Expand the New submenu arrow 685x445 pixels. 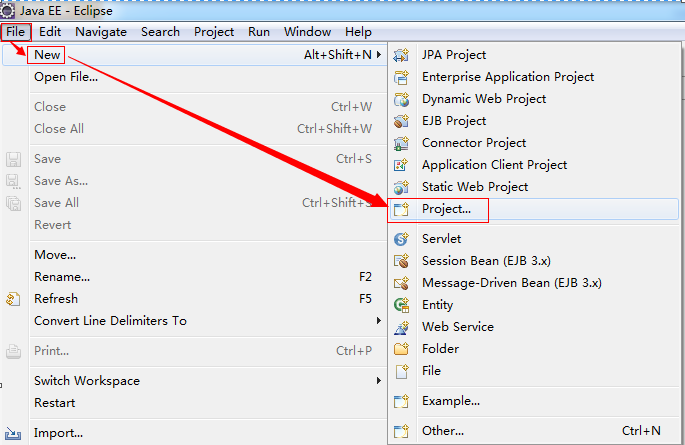point(379,55)
